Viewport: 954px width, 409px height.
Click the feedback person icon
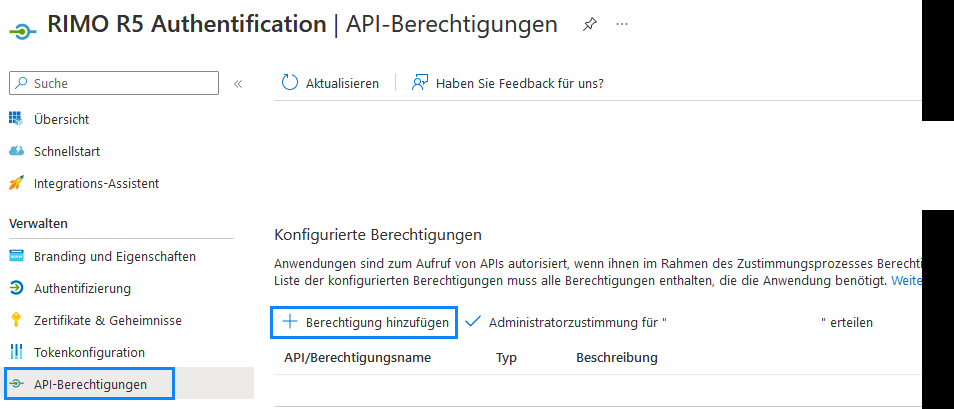pyautogui.click(x=420, y=83)
